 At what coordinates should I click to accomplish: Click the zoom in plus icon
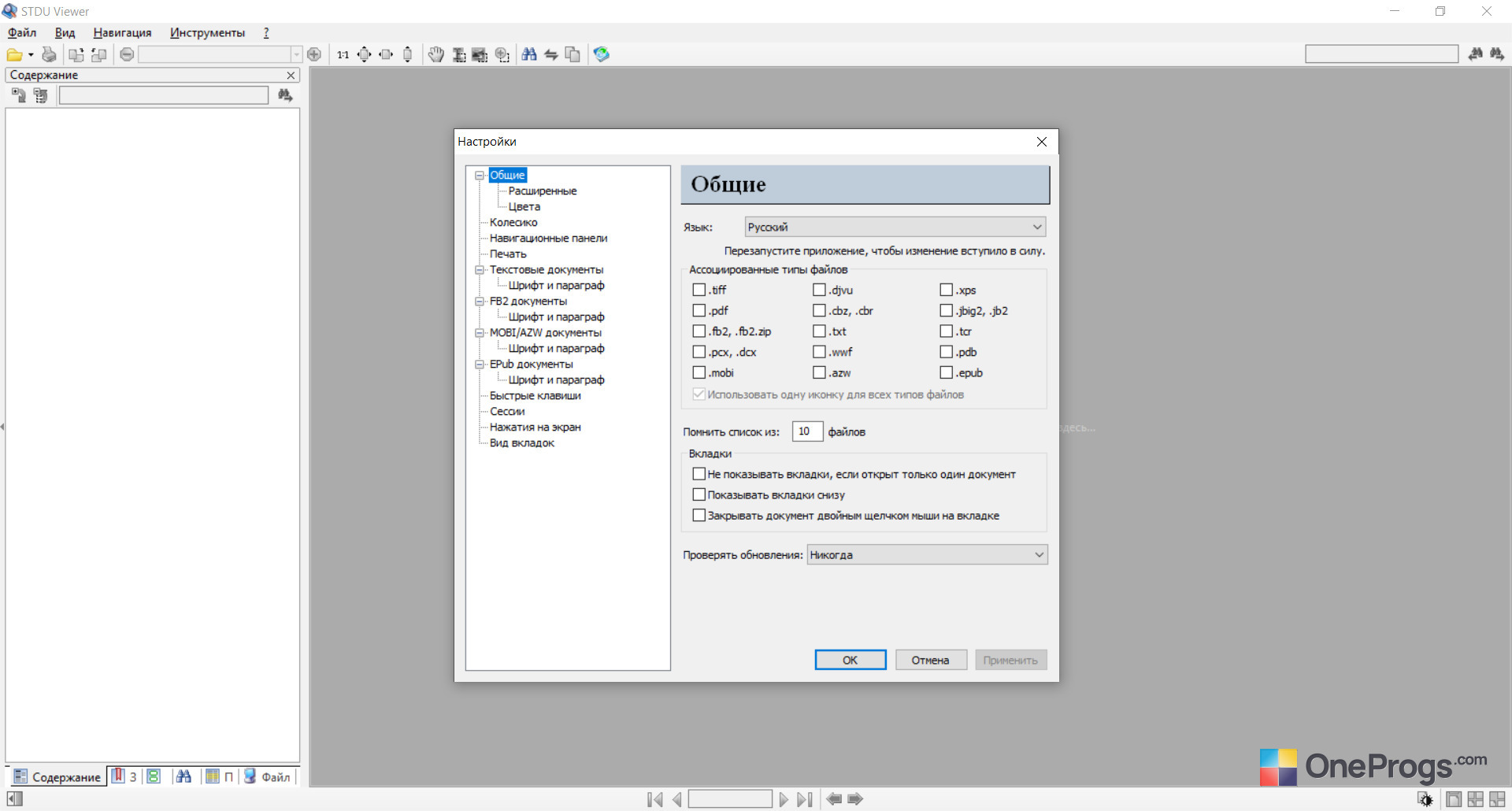coord(314,54)
